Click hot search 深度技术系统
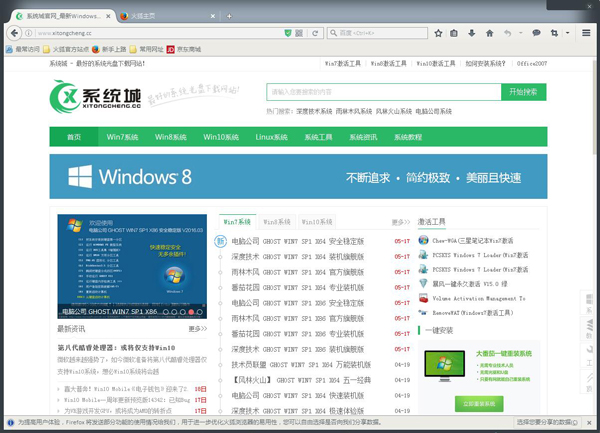 tap(314, 111)
